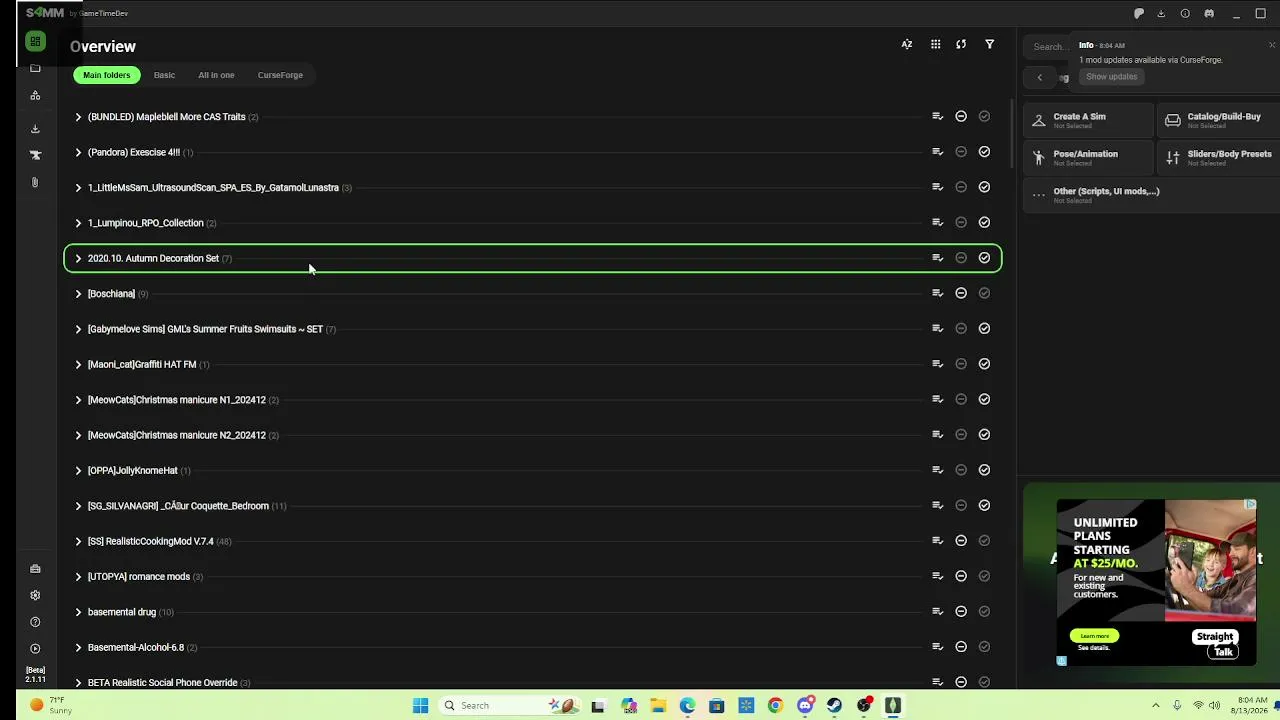Click the check circle on the Boschiana row

(x=984, y=293)
